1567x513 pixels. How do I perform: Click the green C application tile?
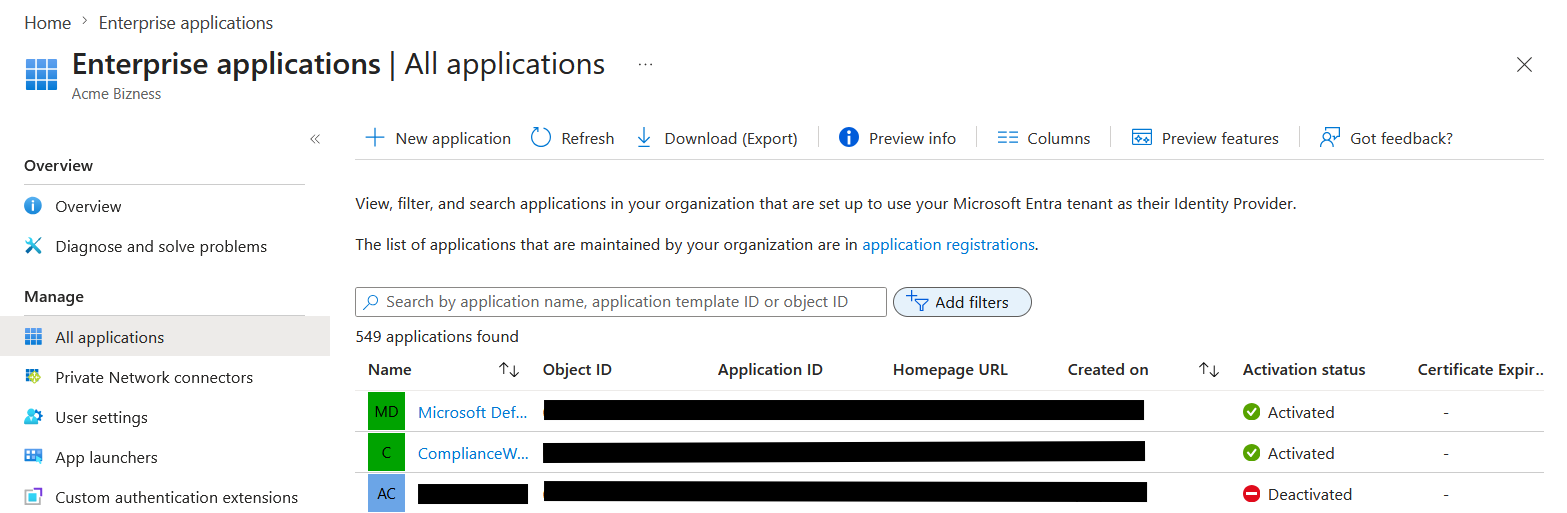pos(386,452)
